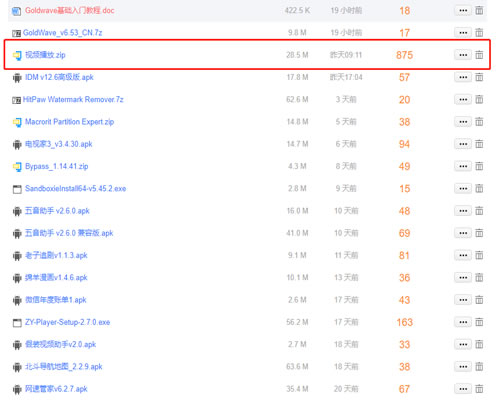Click the Bypass_1.14.41.zip file name
The height and width of the screenshot is (400, 500).
point(57,166)
